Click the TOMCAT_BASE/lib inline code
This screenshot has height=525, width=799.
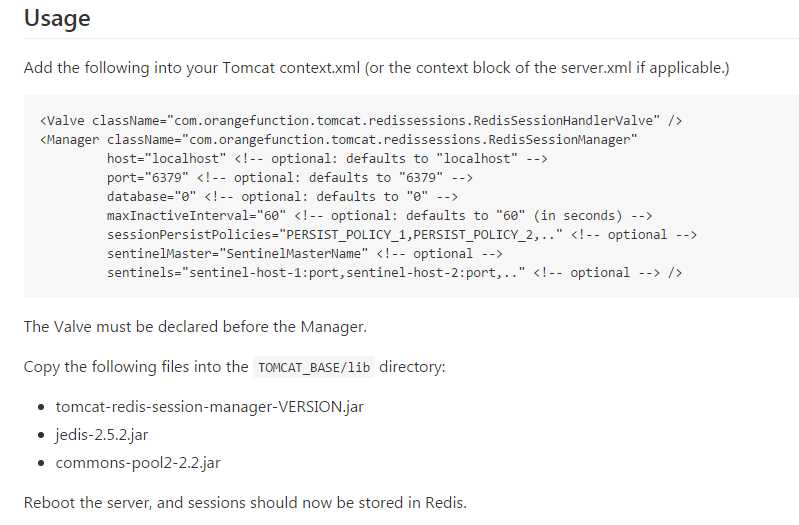click(x=314, y=367)
